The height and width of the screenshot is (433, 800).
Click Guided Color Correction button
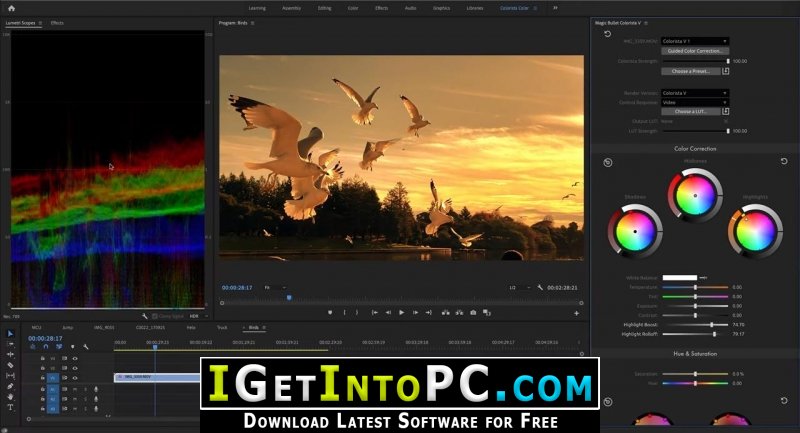(695, 51)
